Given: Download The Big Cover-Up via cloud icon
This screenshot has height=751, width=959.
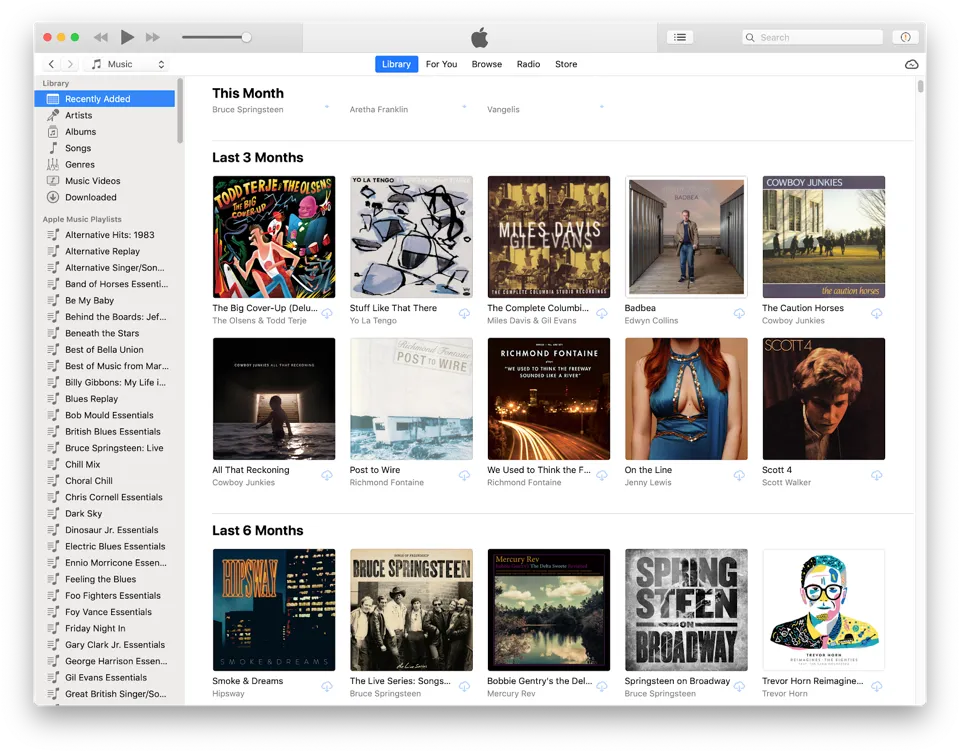Looking at the screenshot, I should pos(327,314).
